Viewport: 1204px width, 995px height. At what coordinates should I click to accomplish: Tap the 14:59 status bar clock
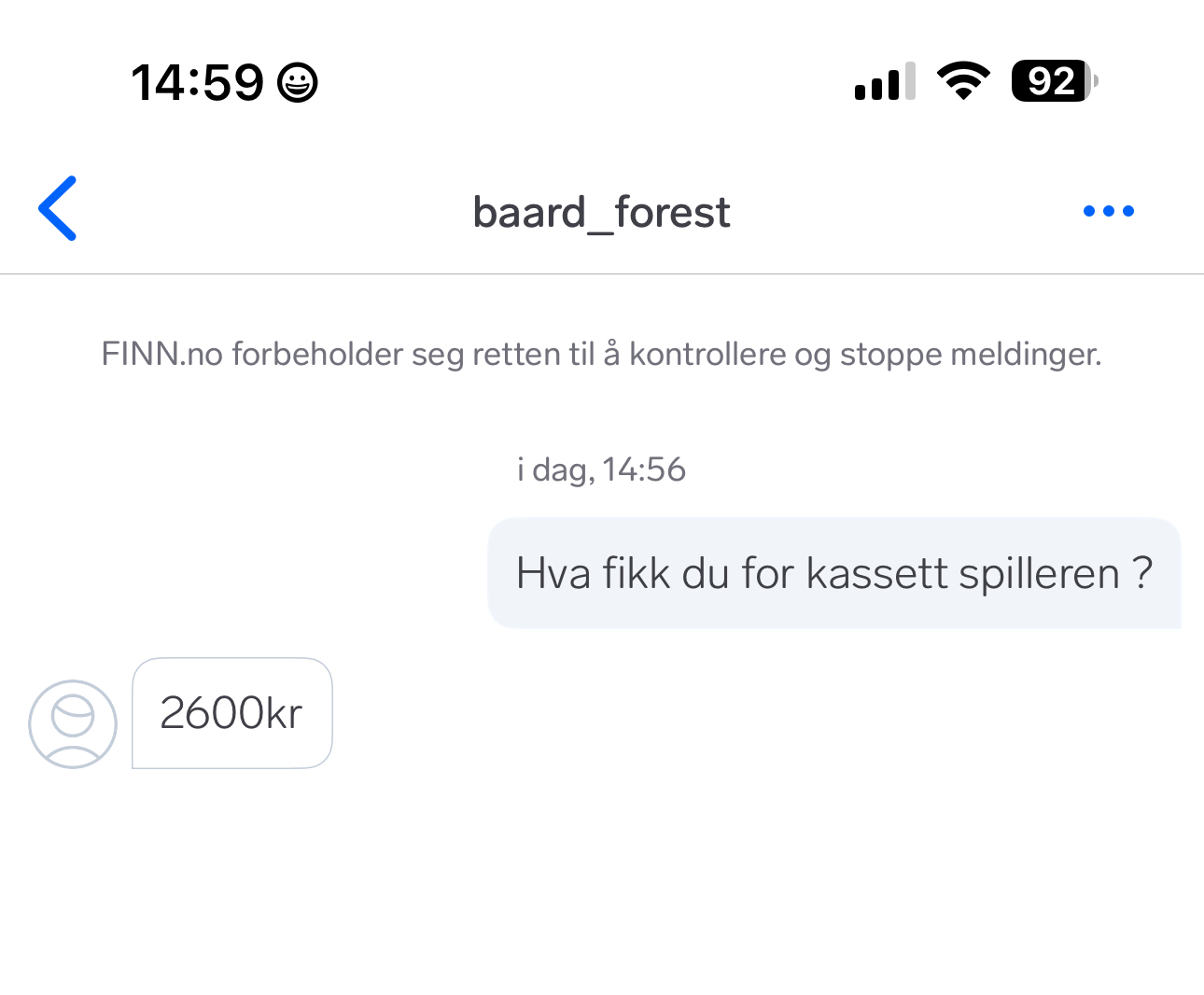[x=198, y=82]
